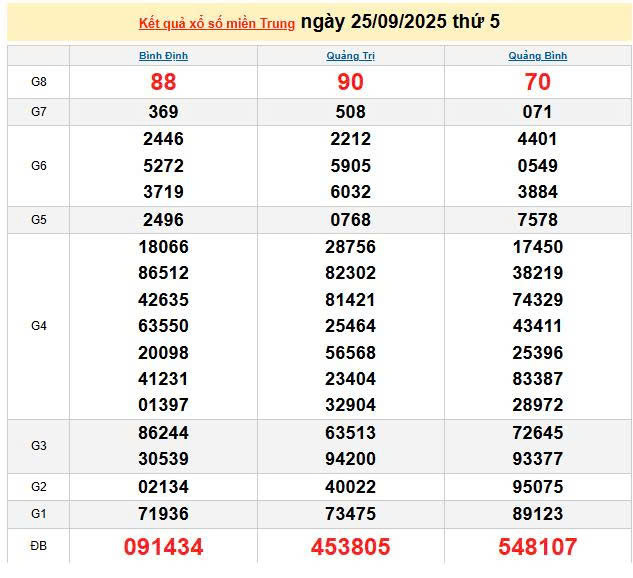
Task: Select the date text 'ngày 25/09/2025 thứ 5'
Action: [x=400, y=21]
